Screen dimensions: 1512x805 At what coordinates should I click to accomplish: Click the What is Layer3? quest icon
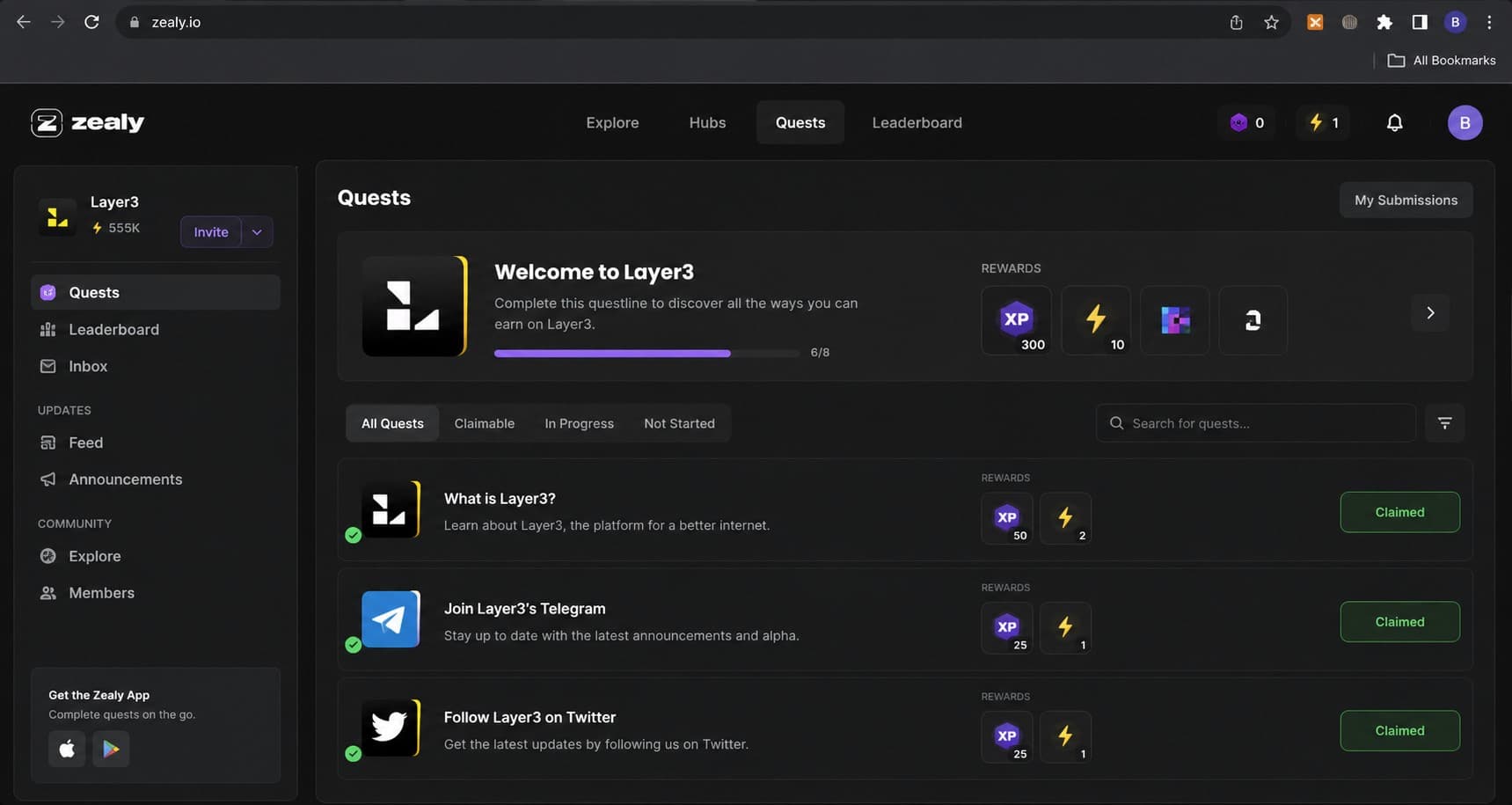(x=391, y=509)
